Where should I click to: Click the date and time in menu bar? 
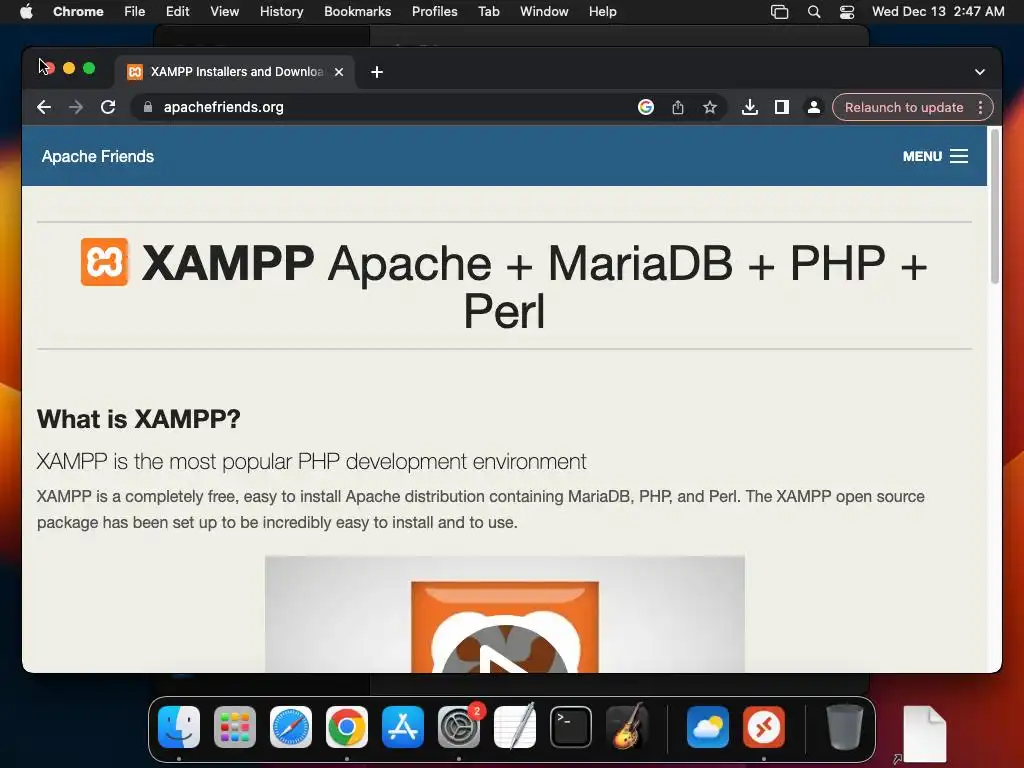coord(938,12)
